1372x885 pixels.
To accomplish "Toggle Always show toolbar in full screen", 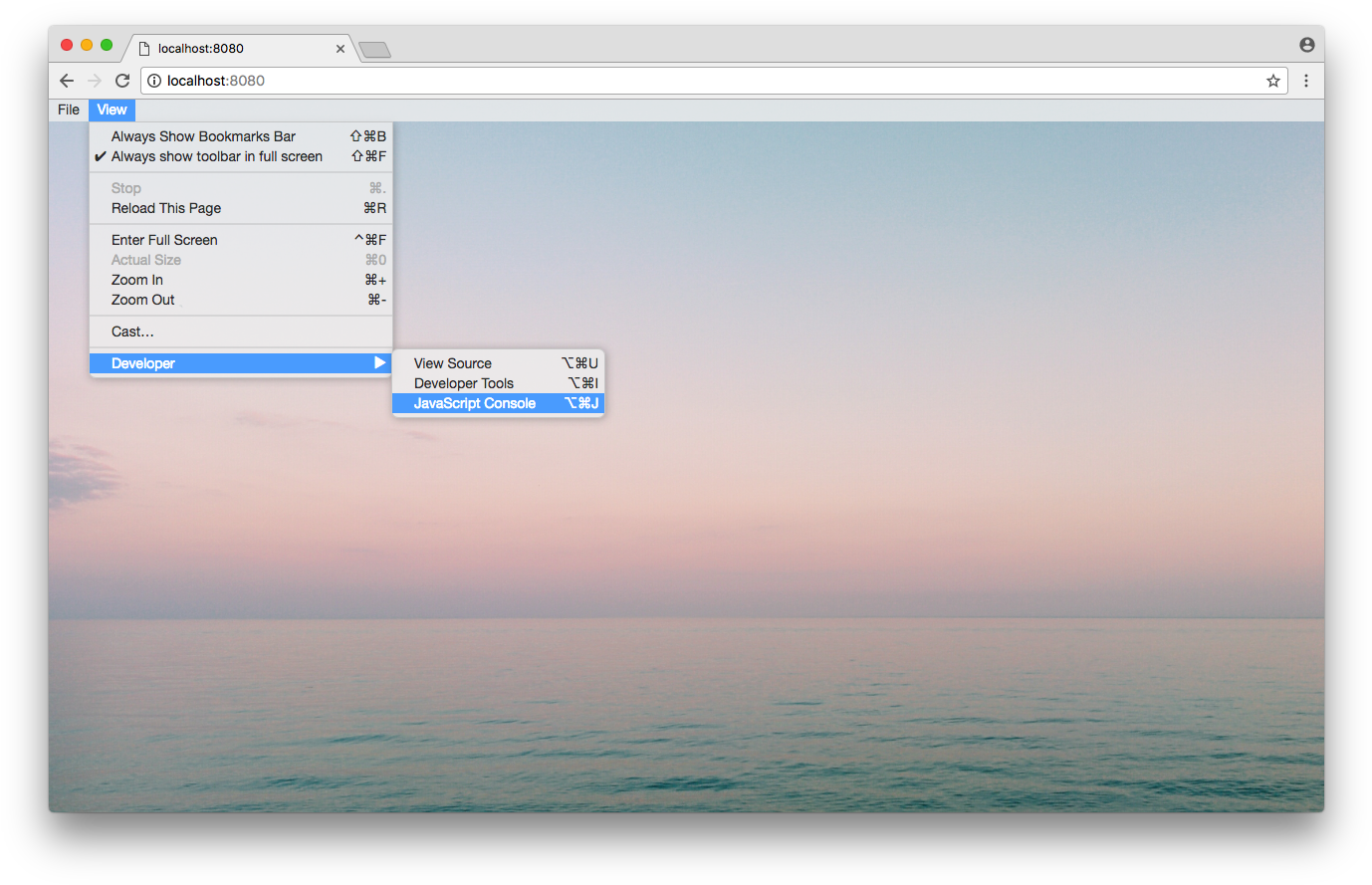I will (x=241, y=156).
